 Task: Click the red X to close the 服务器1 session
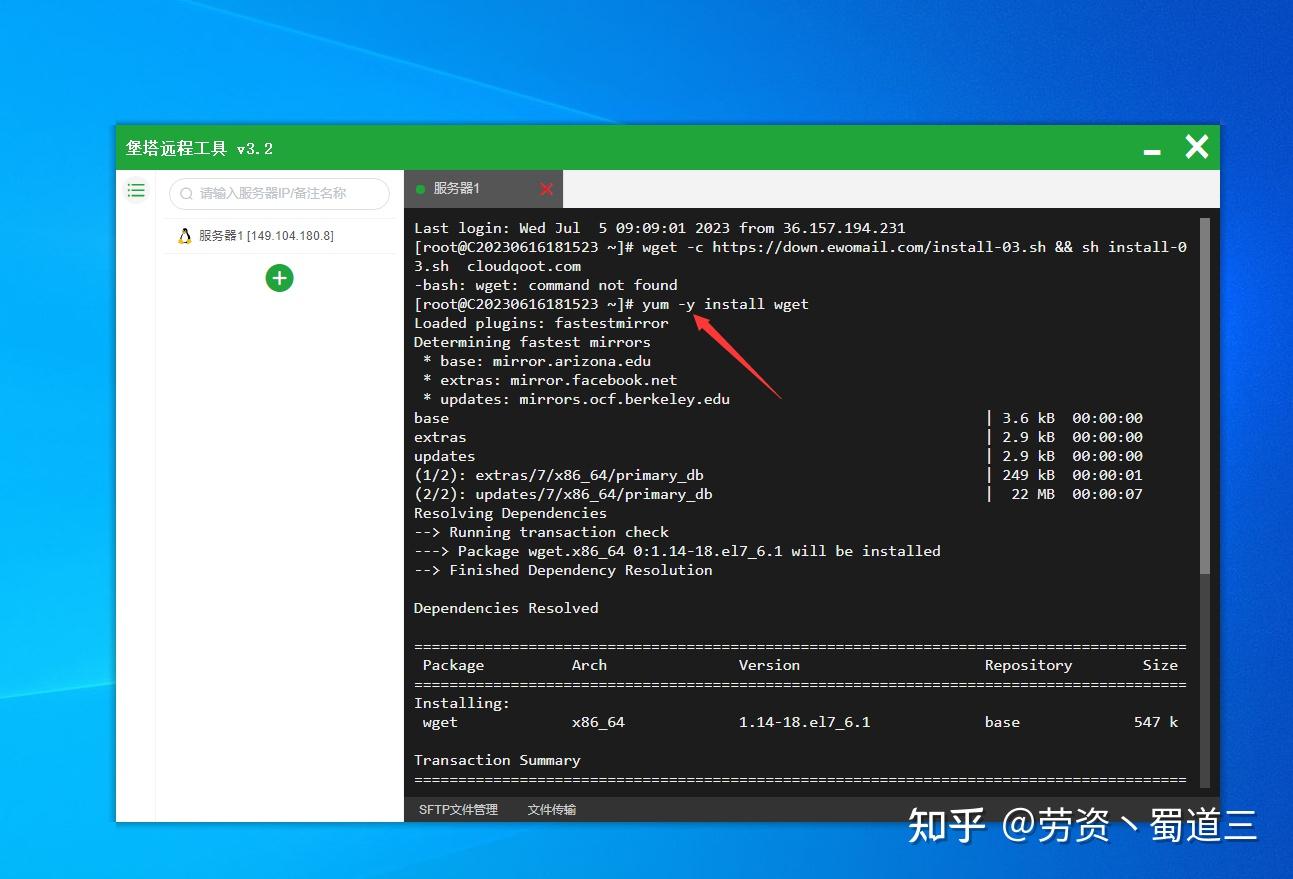point(546,188)
